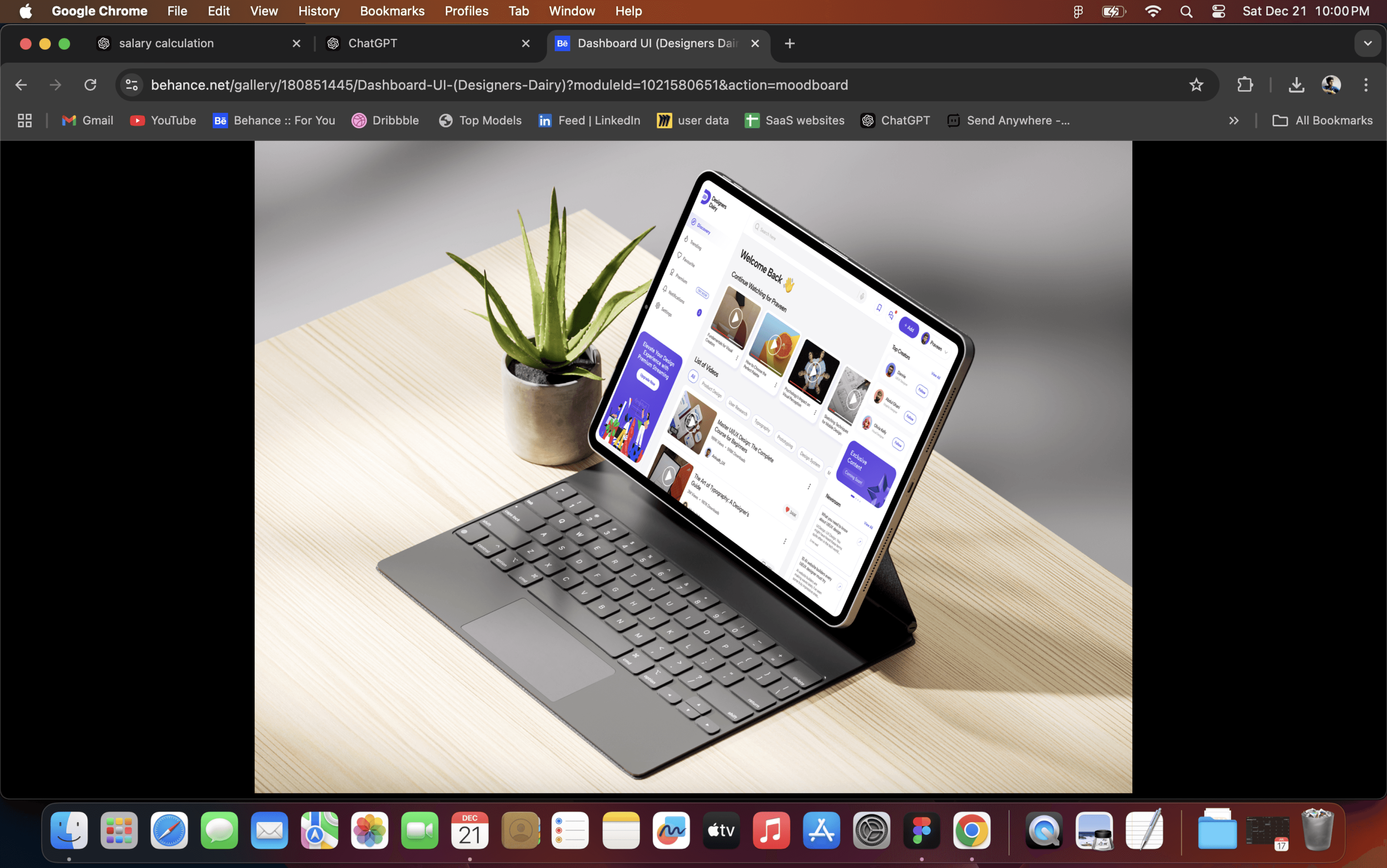Open Figma from the Dock
Screen dimensions: 1387x868
point(921,830)
